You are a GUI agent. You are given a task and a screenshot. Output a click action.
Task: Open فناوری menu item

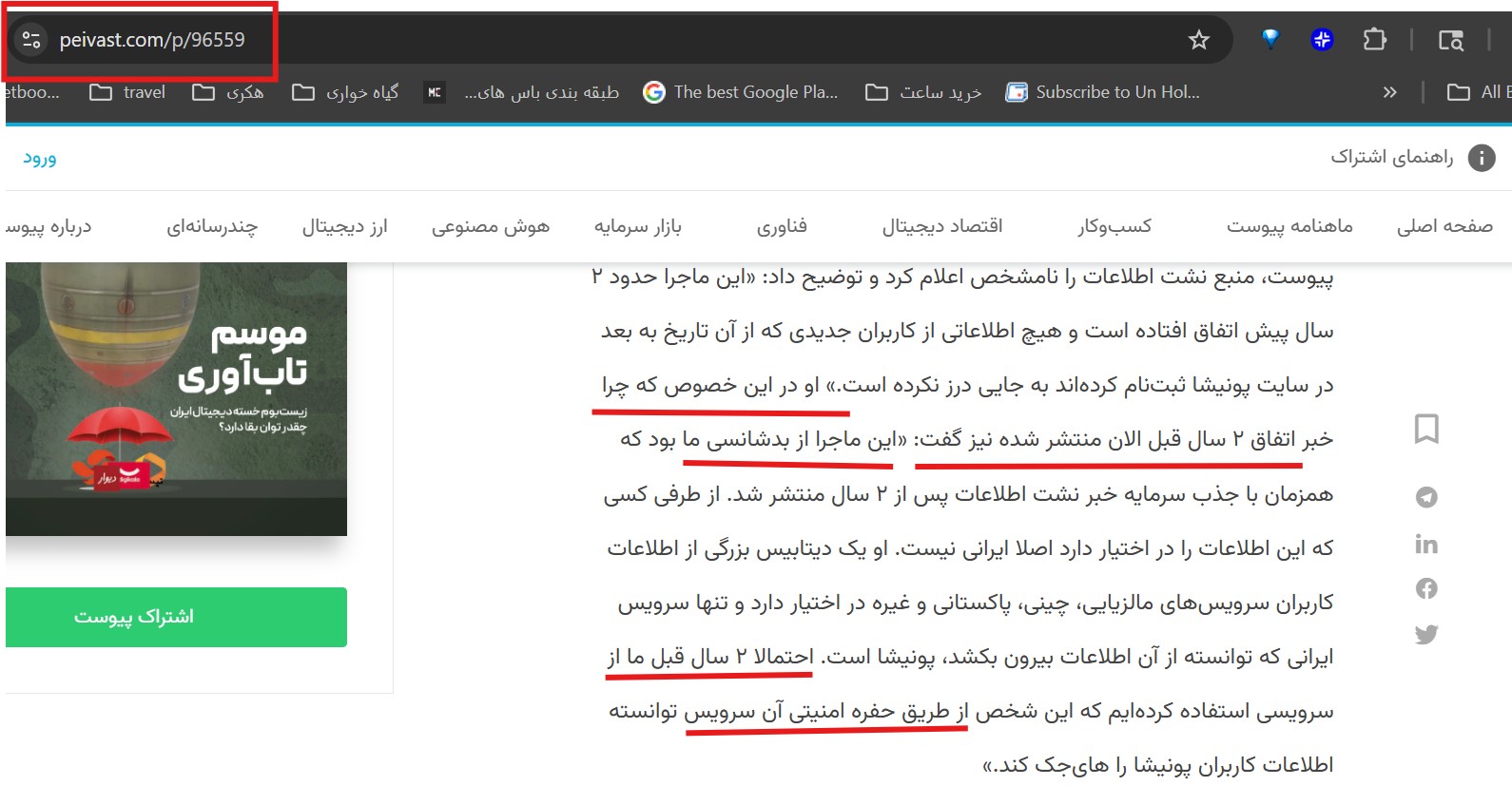(x=782, y=226)
